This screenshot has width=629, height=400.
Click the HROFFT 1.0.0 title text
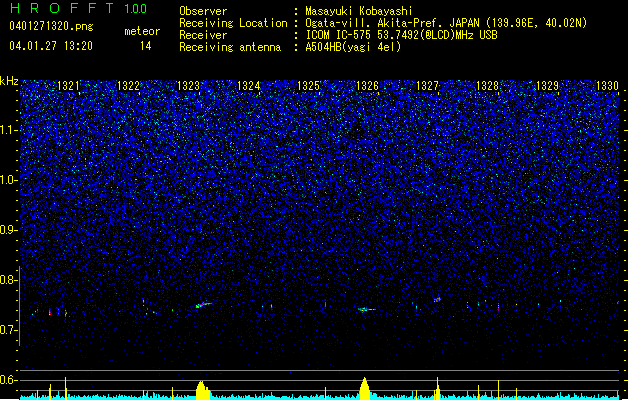pyautogui.click(x=79, y=8)
